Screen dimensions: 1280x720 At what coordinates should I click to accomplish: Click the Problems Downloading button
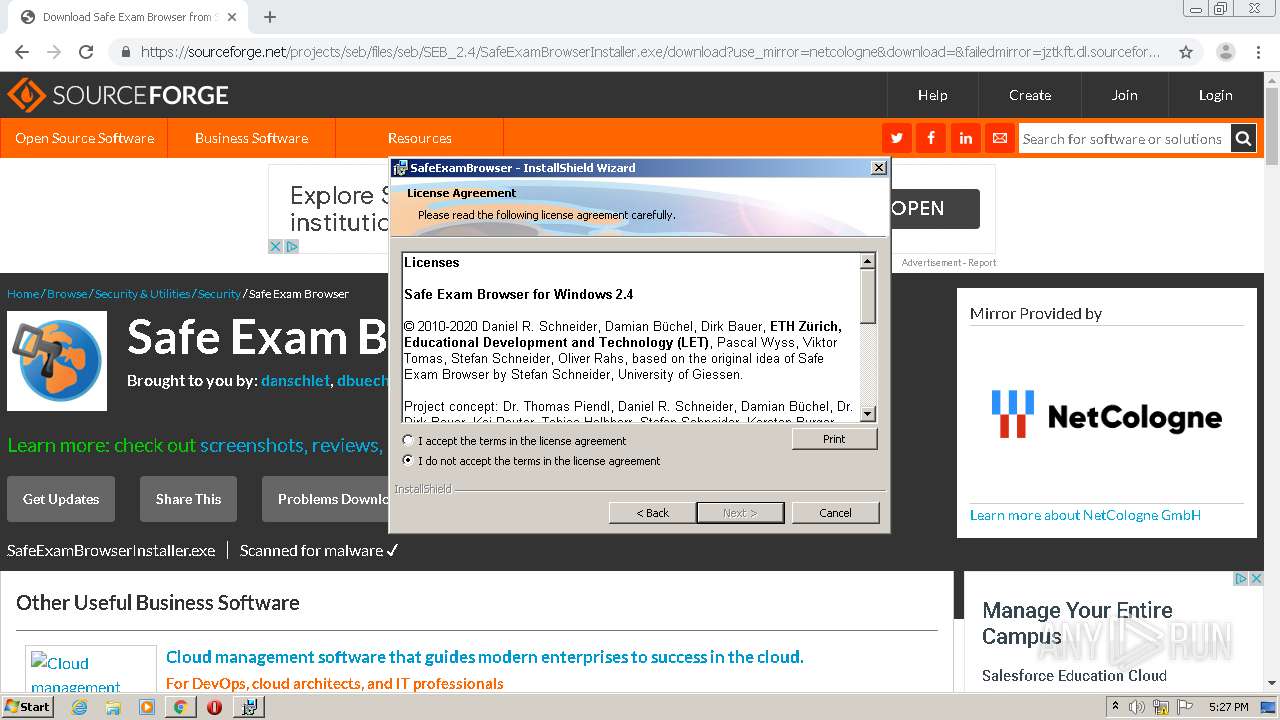326,499
